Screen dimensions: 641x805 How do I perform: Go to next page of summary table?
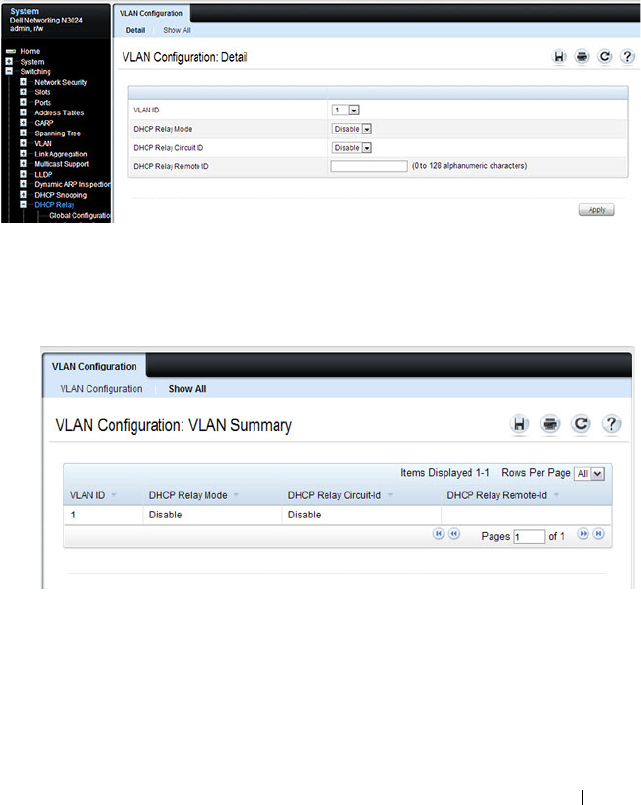coord(583,534)
